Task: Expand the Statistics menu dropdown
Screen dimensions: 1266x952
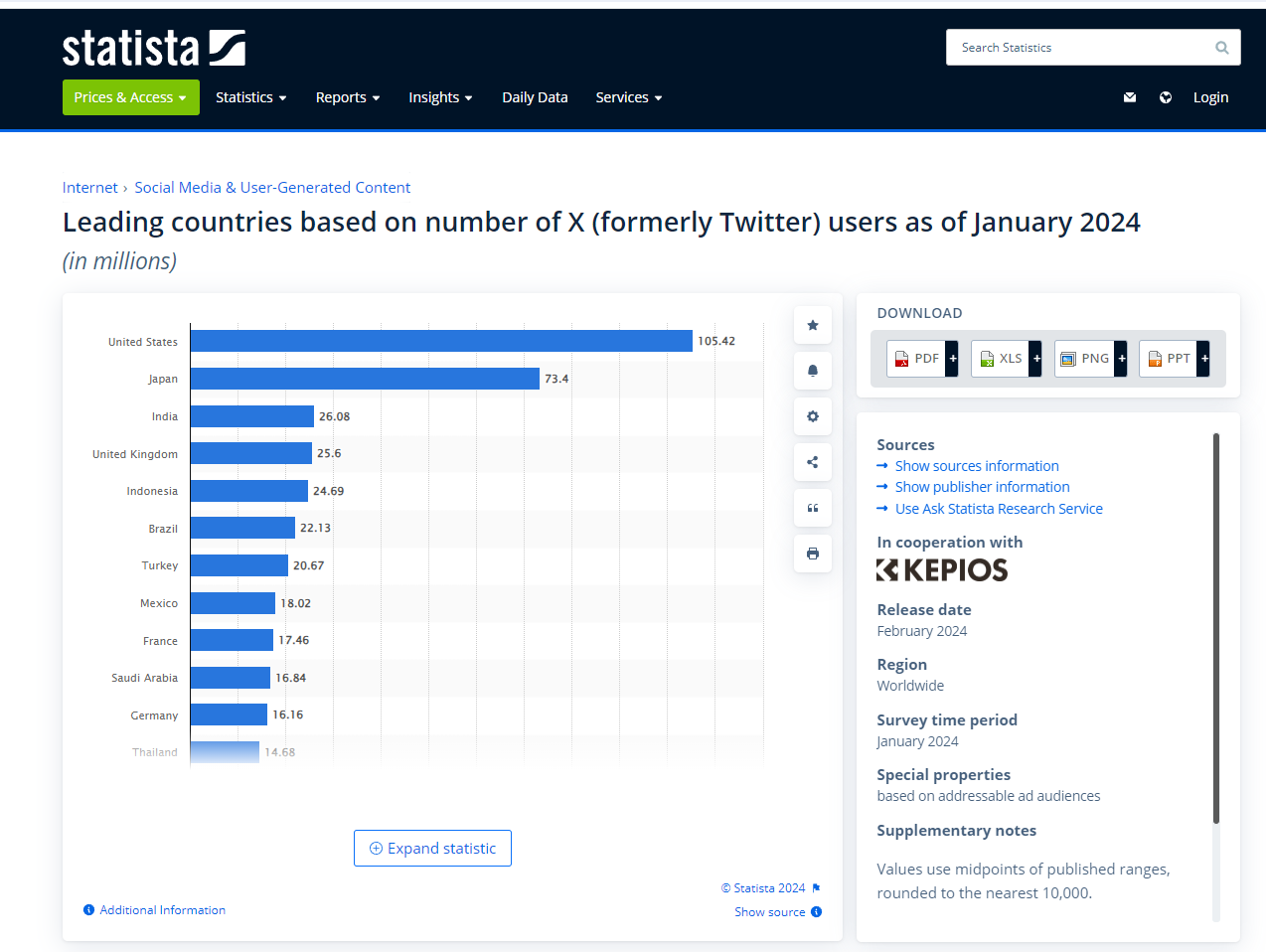Action: click(x=250, y=97)
